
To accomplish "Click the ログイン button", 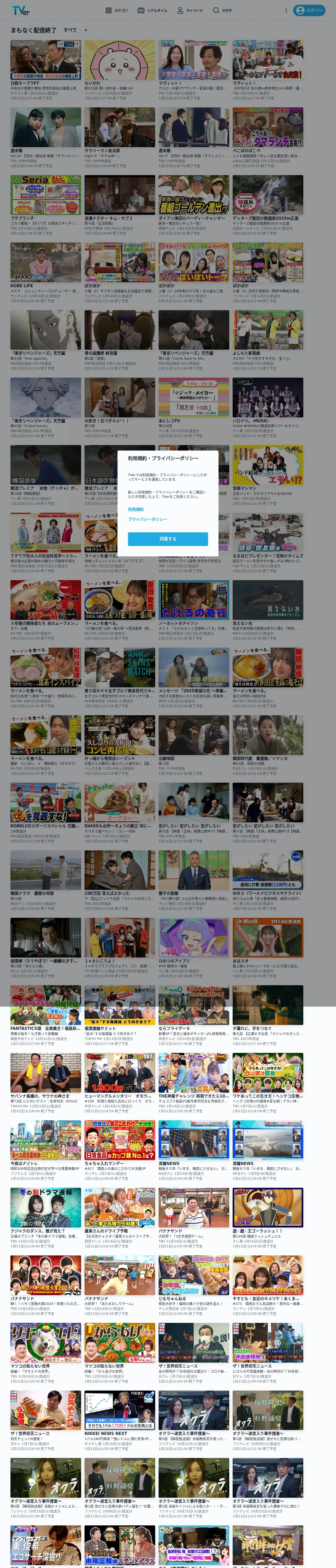I will click(309, 10).
